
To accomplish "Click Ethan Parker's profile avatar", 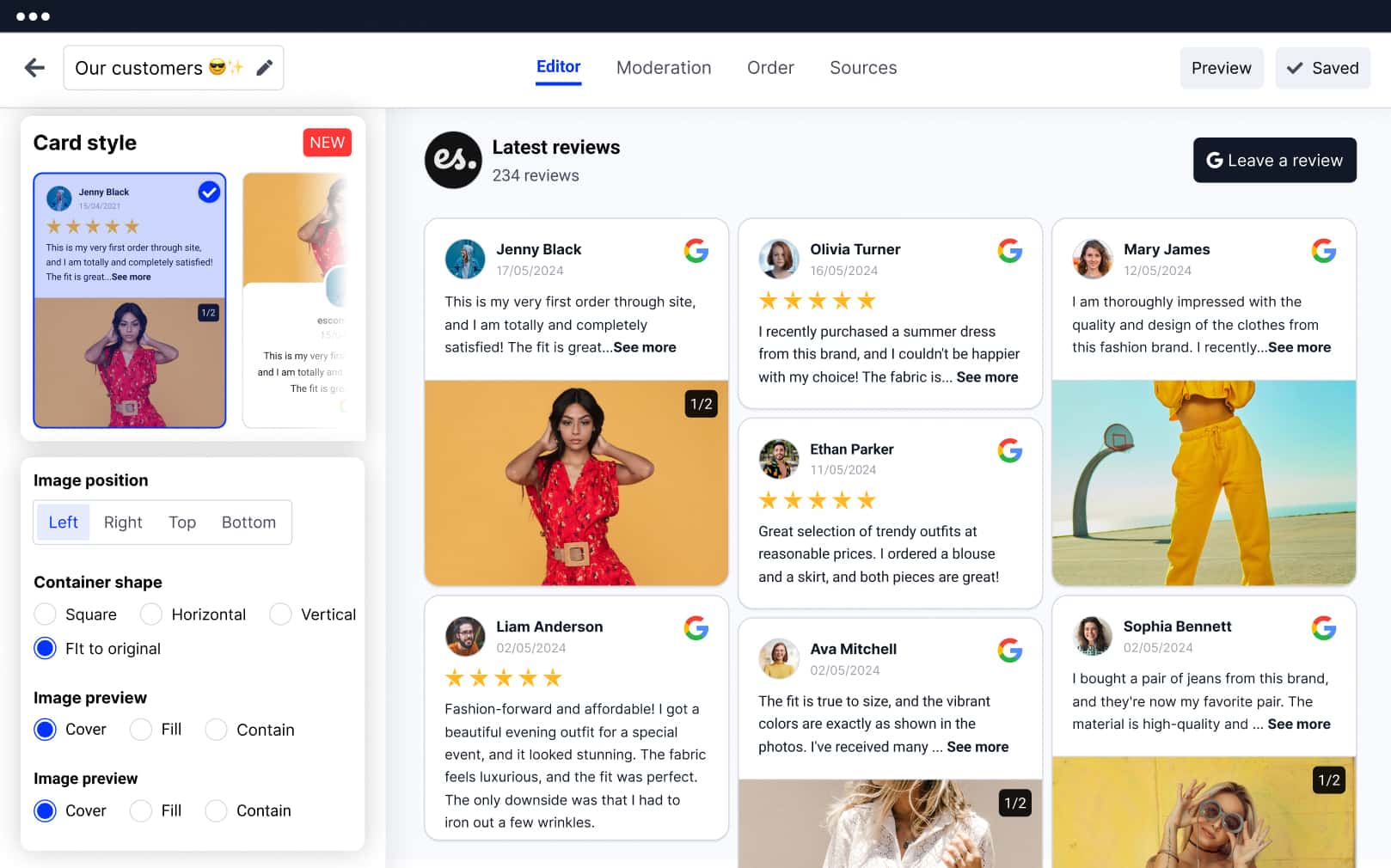I will point(779,459).
